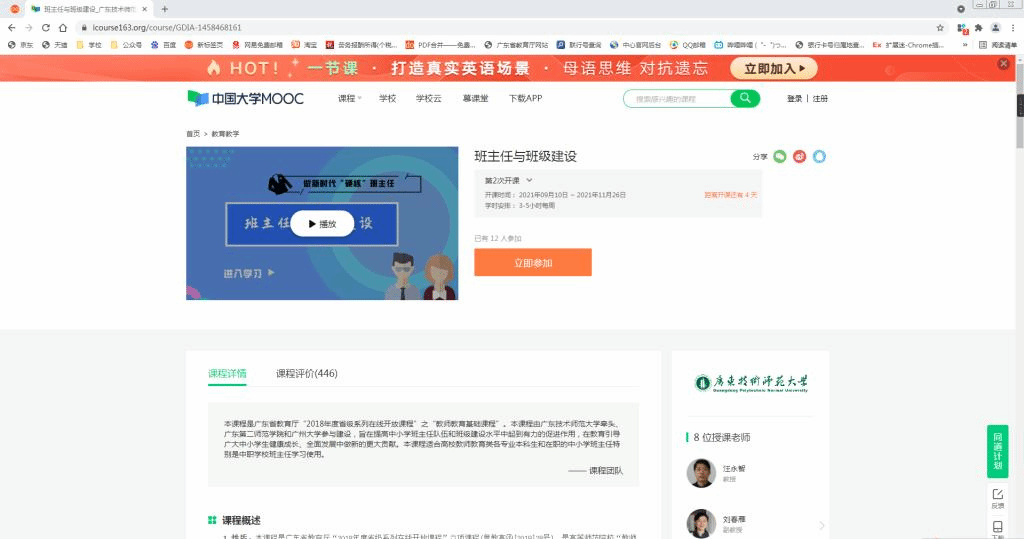Screen dimensions: 1024x539
Task: Click the 注册 register link
Action: (x=820, y=99)
